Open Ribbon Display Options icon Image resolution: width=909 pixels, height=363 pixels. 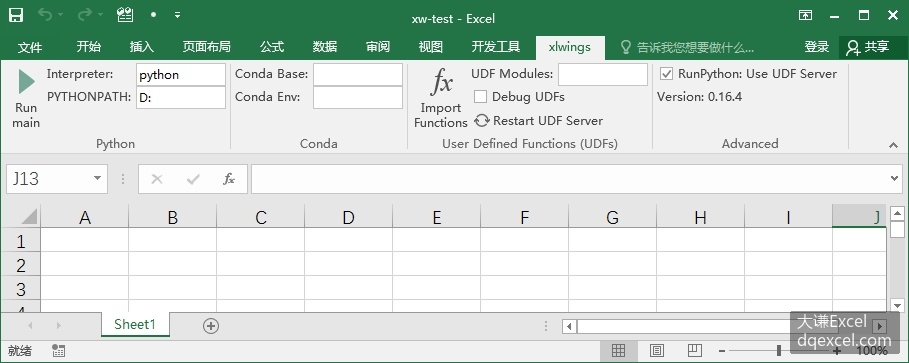[x=805, y=16]
